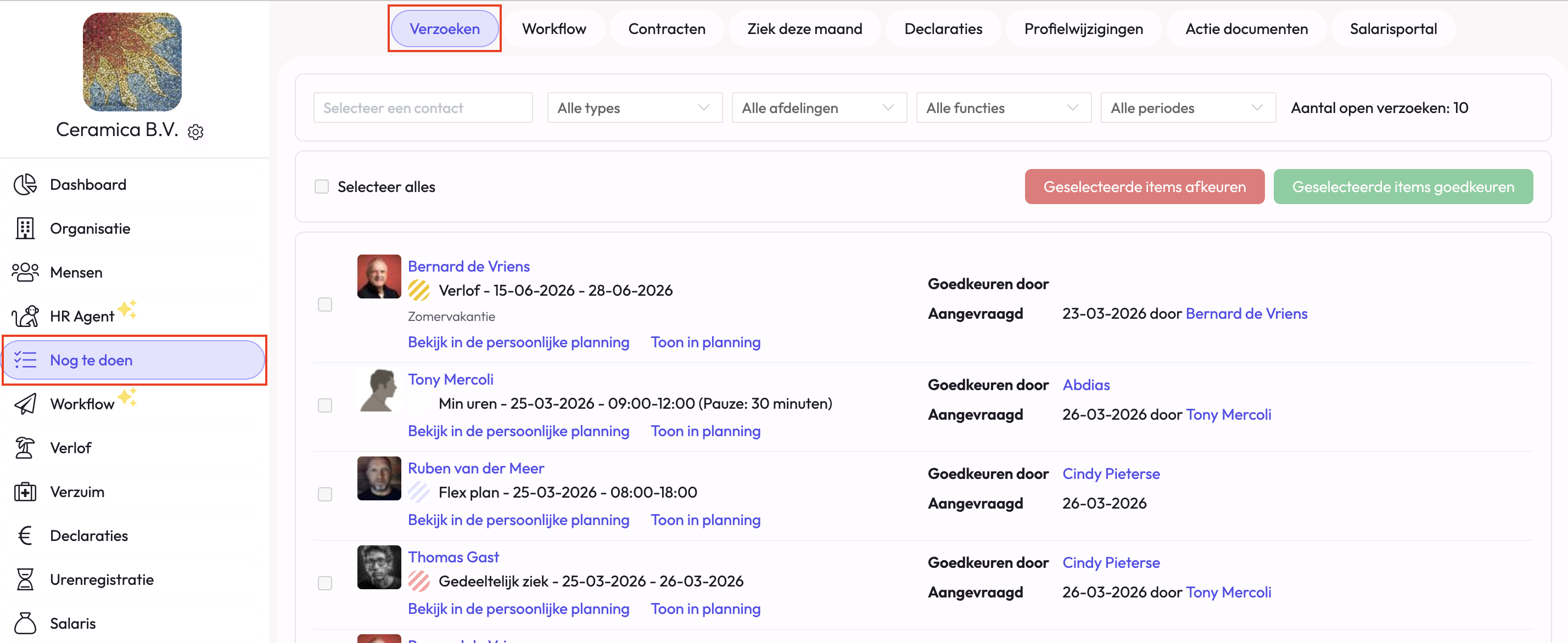Open the Alle afdelingen dropdown
Image resolution: width=1568 pixels, height=643 pixels.
coord(819,108)
